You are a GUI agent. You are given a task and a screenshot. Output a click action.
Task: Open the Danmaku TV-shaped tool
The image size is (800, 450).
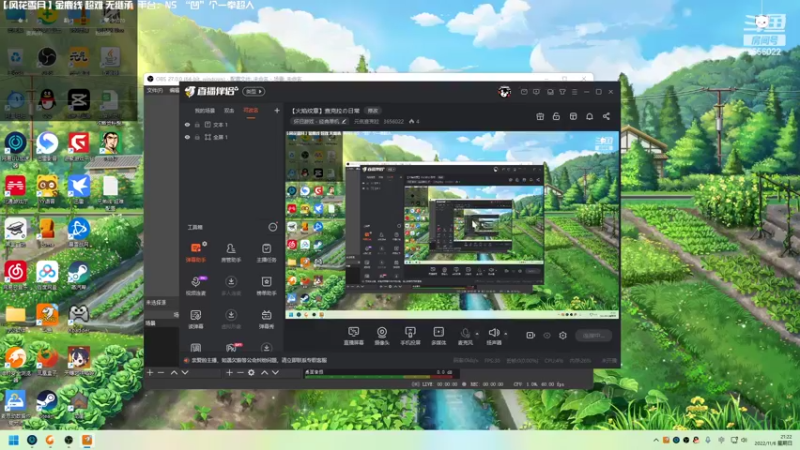click(266, 319)
